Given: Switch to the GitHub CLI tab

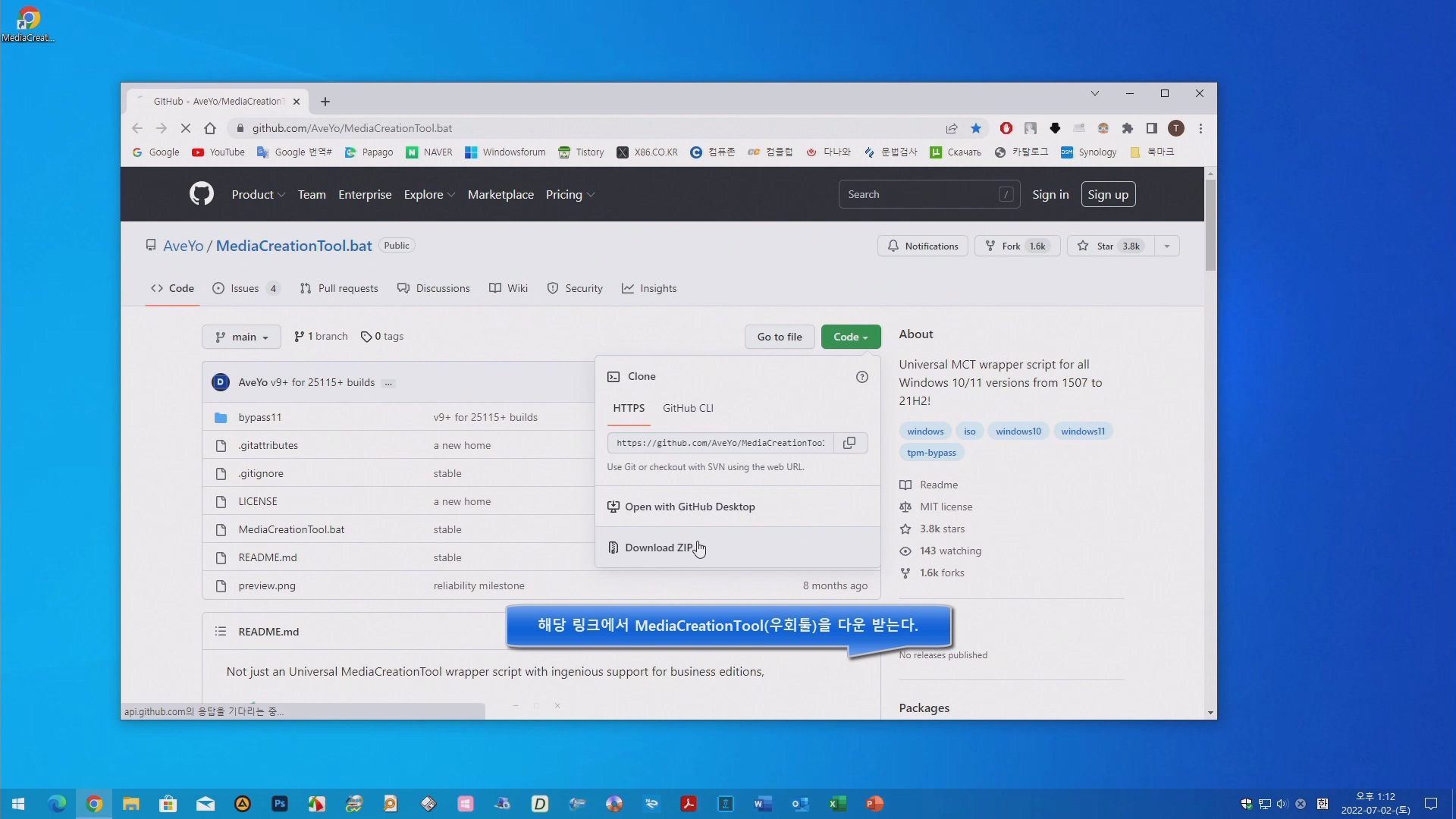Looking at the screenshot, I should pyautogui.click(x=688, y=408).
